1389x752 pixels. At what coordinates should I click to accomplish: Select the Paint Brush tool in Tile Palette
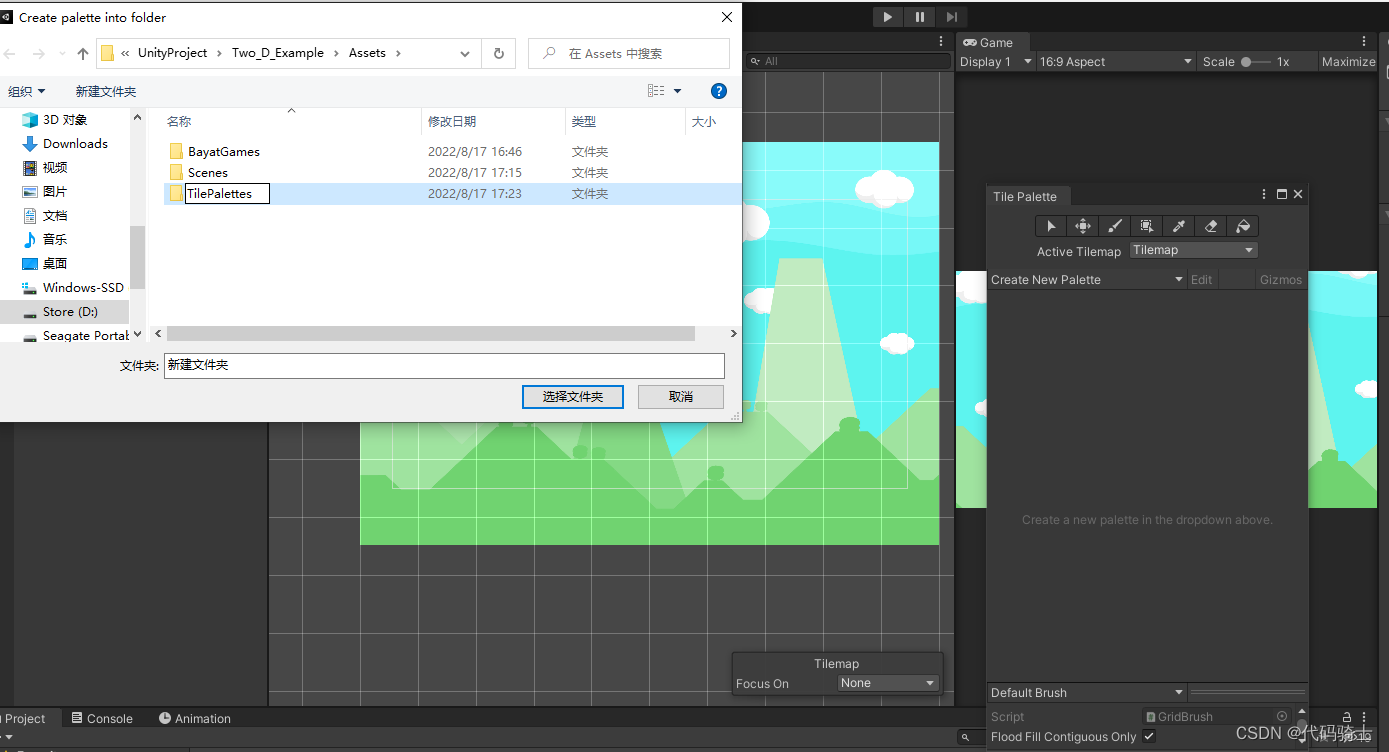(x=1115, y=226)
